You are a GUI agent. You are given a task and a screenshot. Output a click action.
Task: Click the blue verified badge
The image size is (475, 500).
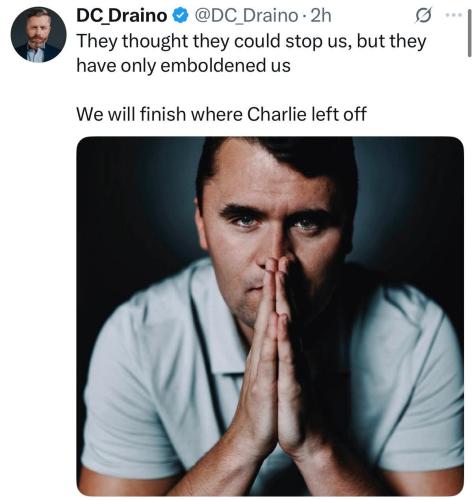point(180,16)
